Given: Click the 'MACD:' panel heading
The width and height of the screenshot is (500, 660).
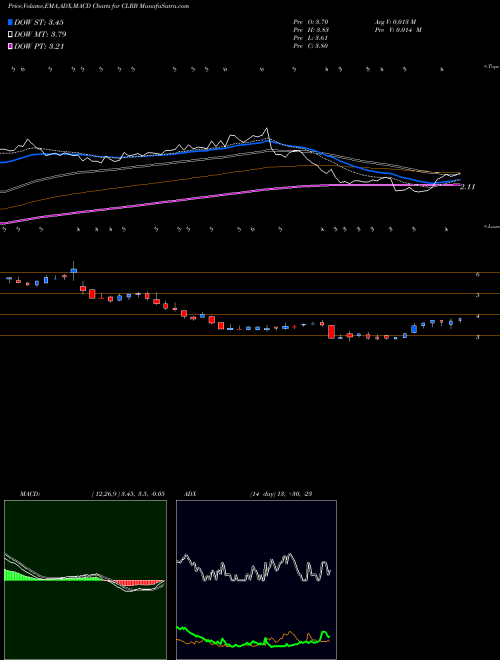Looking at the screenshot, I should click(30, 494).
